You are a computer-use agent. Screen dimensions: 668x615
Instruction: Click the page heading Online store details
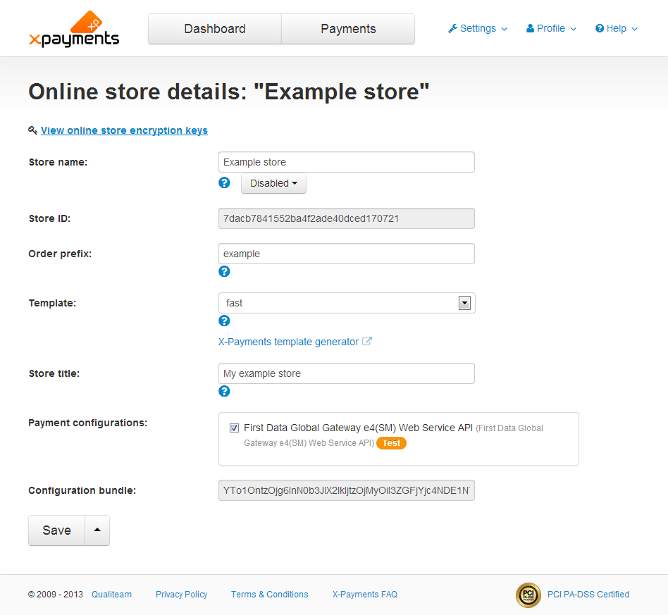pos(229,92)
